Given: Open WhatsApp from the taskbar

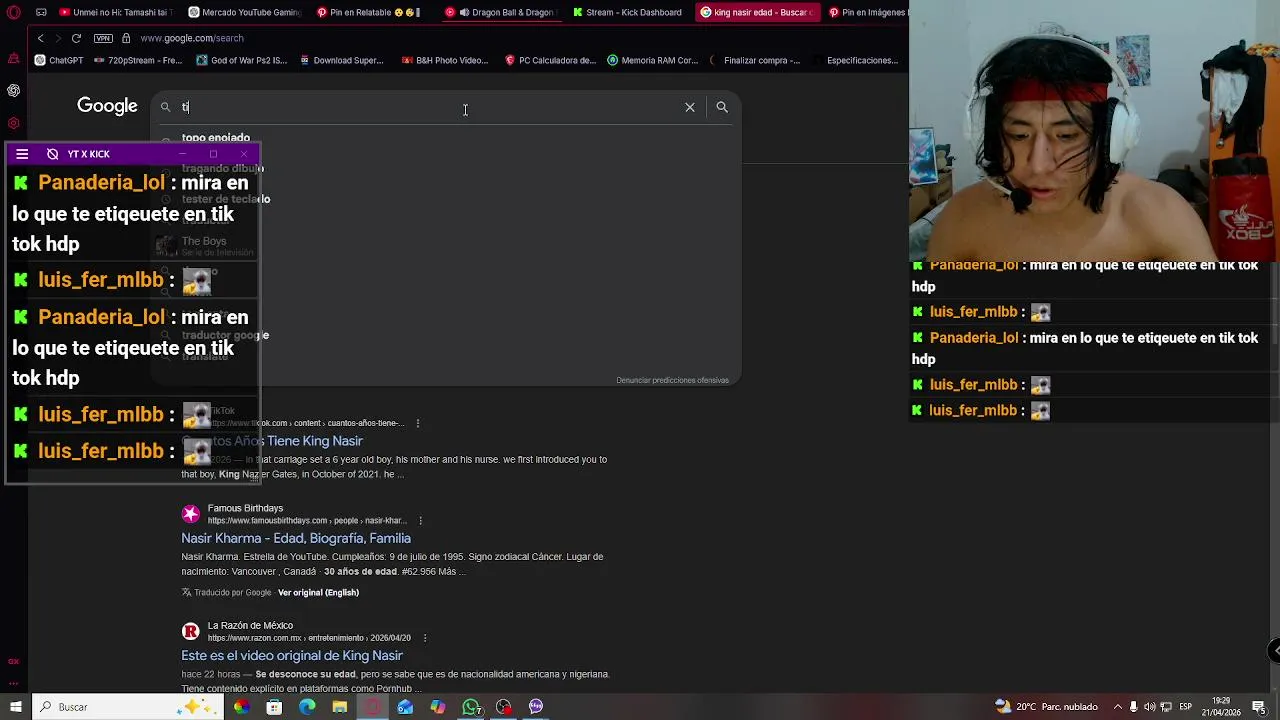Looking at the screenshot, I should pyautogui.click(x=471, y=707).
